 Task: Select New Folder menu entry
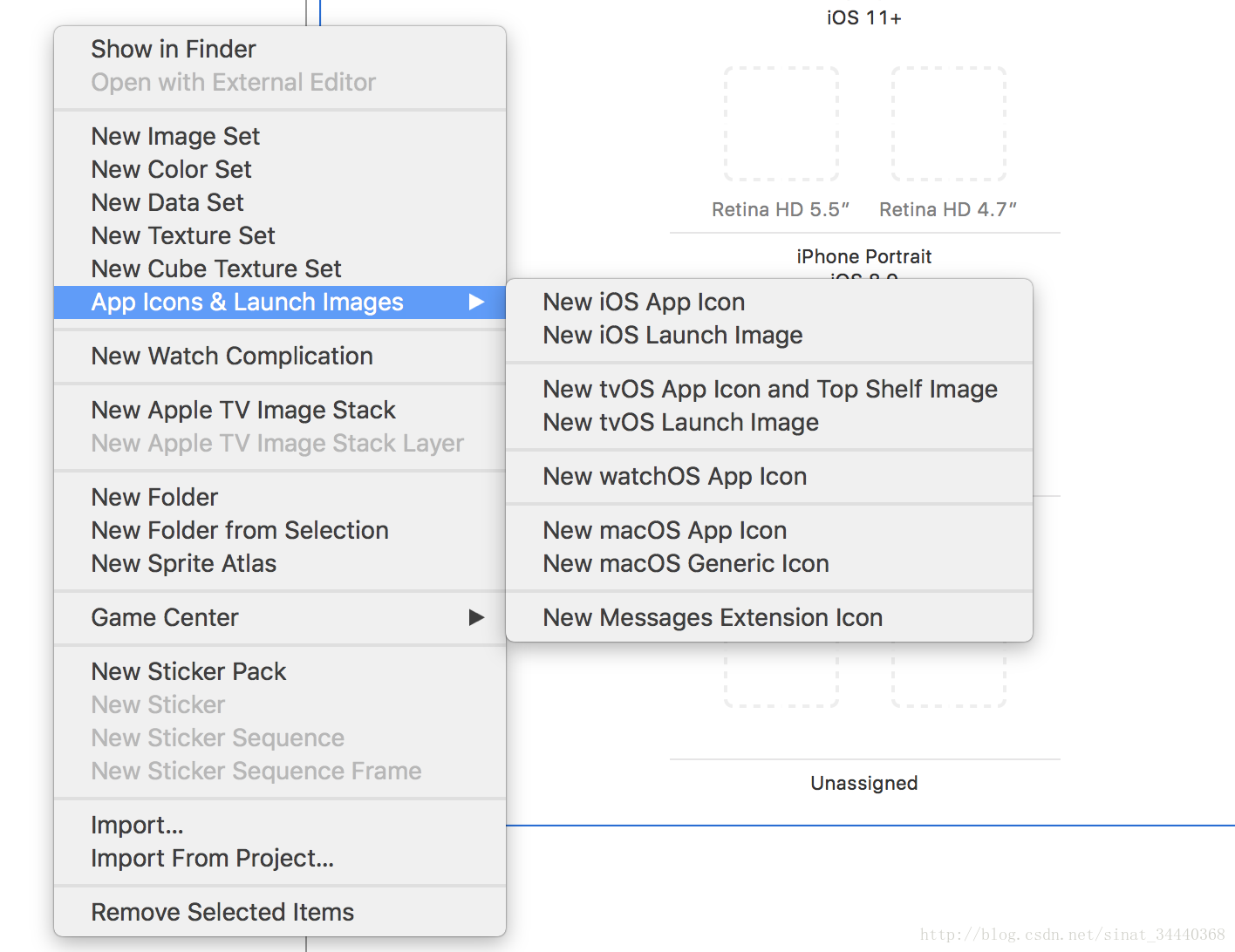coord(280,497)
